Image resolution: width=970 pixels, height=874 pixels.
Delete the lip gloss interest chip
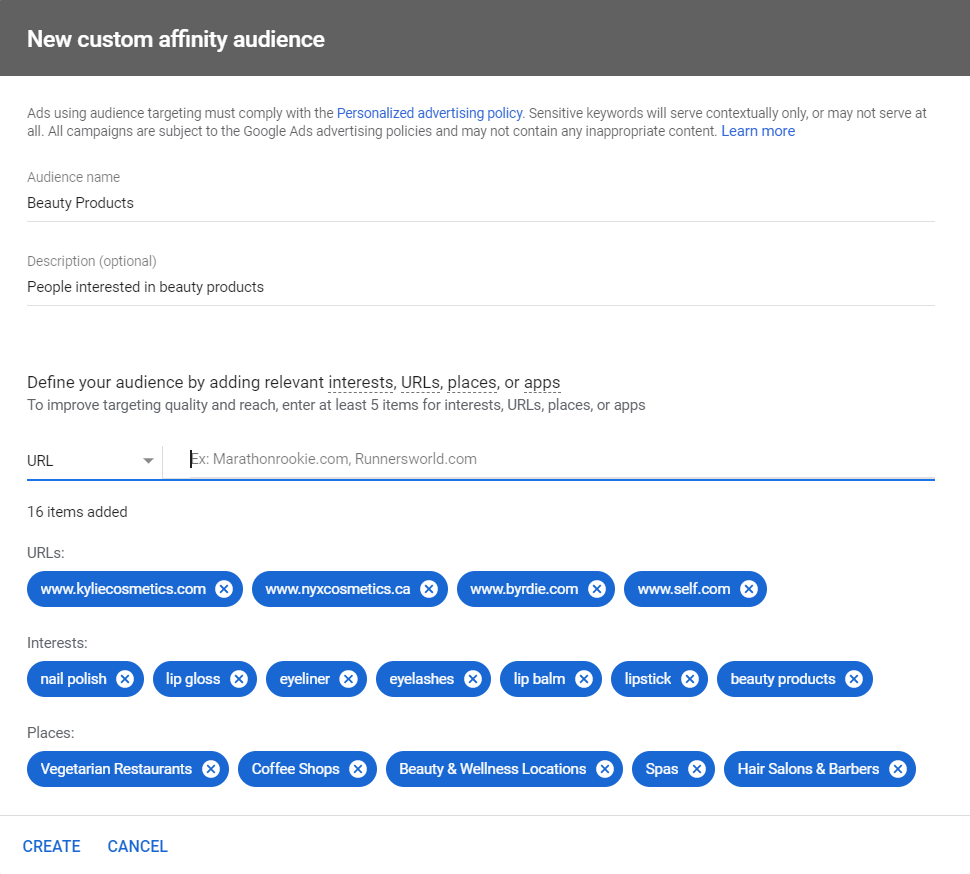click(239, 679)
